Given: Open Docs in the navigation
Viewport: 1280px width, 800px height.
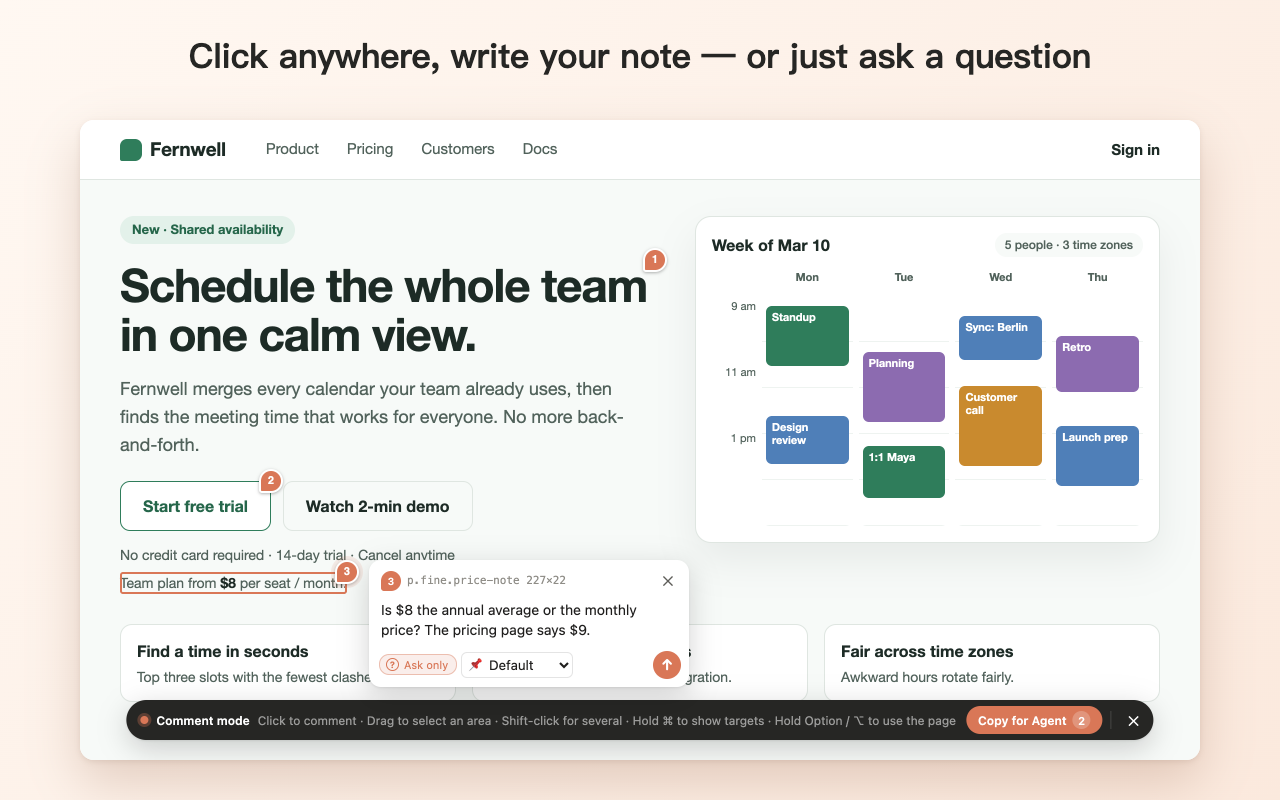Looking at the screenshot, I should (x=540, y=149).
